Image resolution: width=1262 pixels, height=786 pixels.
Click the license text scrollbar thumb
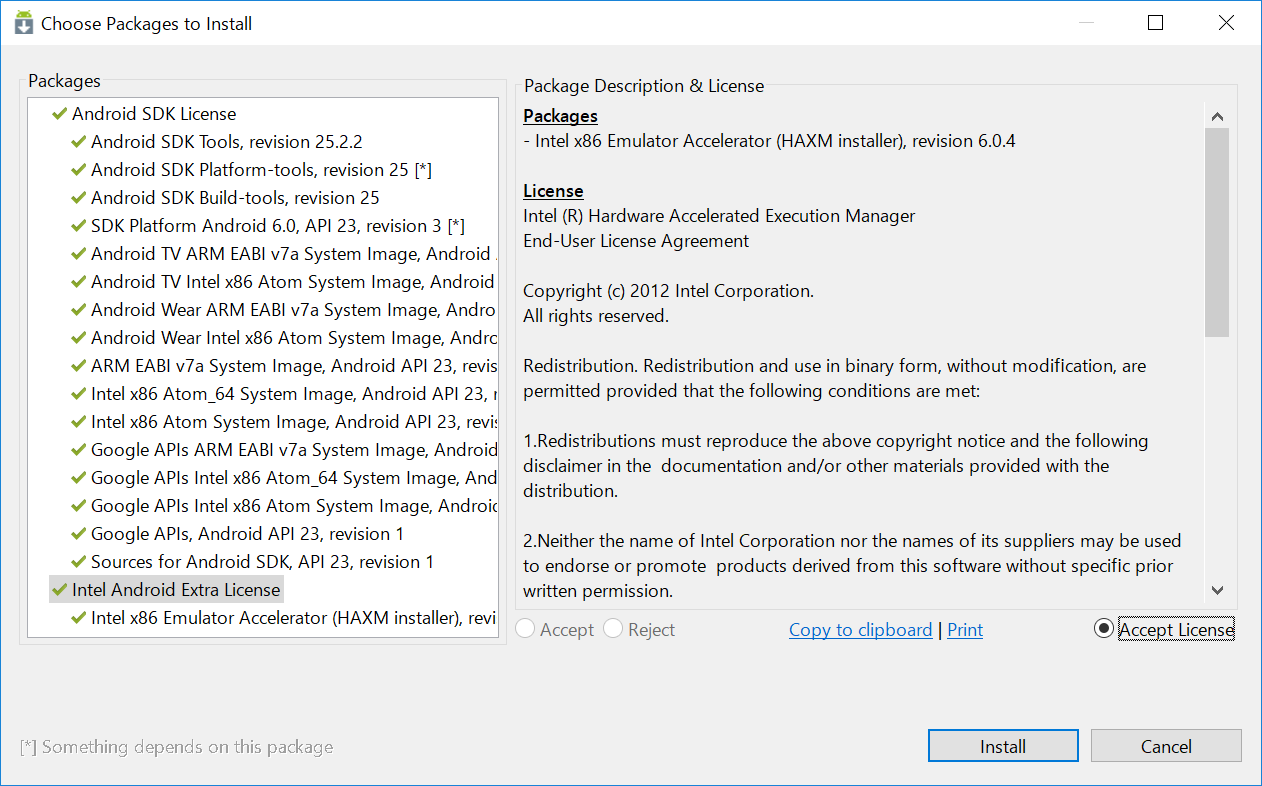tap(1217, 232)
